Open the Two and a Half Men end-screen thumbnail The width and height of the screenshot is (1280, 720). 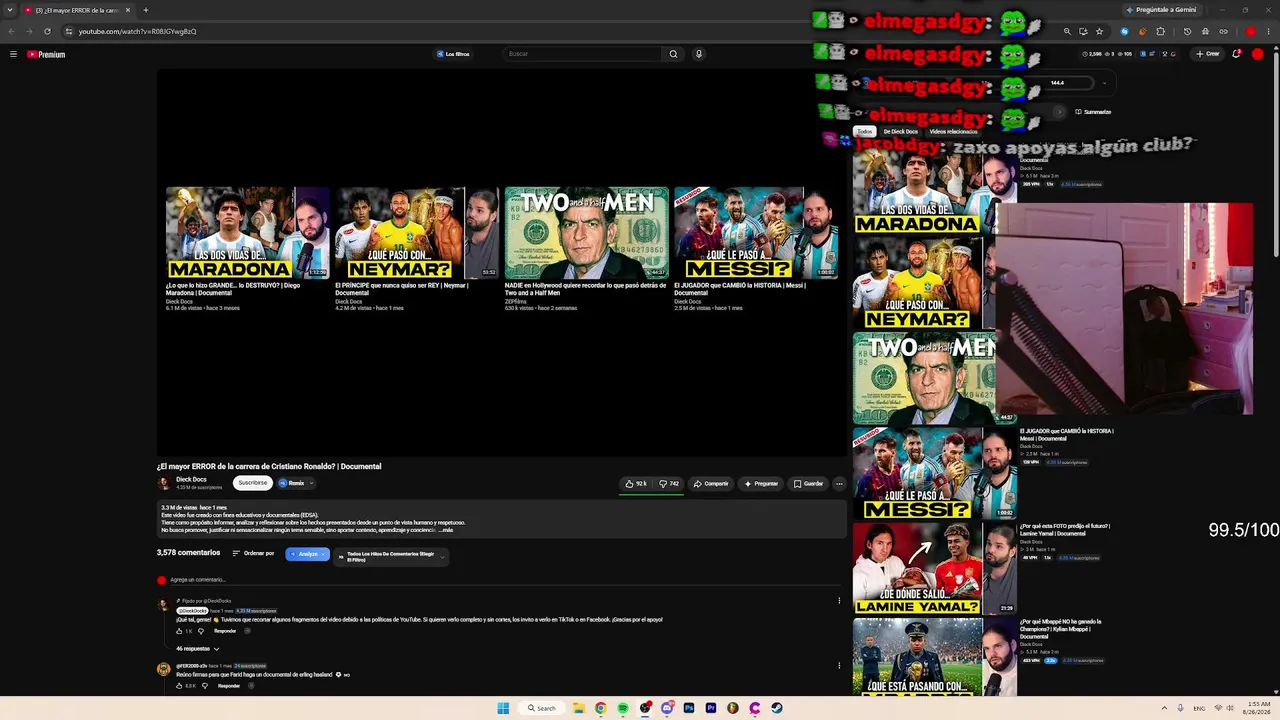pos(587,232)
